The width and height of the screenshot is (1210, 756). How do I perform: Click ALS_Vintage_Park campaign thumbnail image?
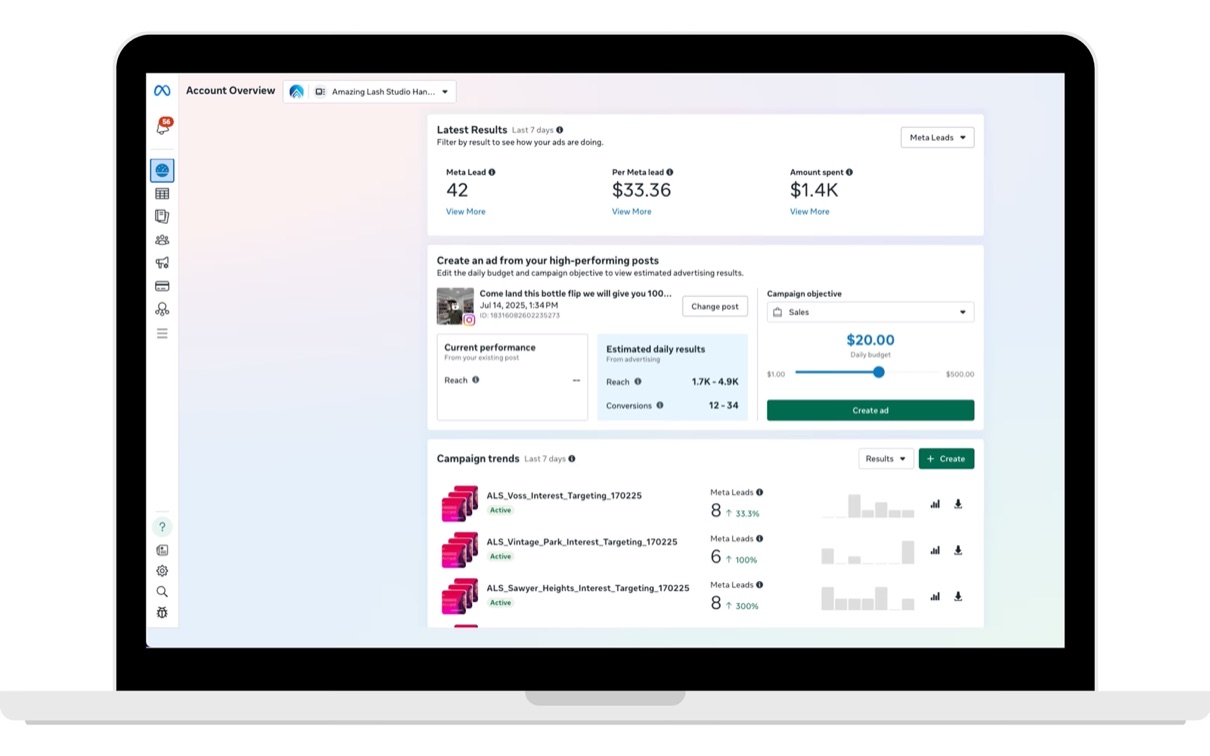[x=460, y=550]
